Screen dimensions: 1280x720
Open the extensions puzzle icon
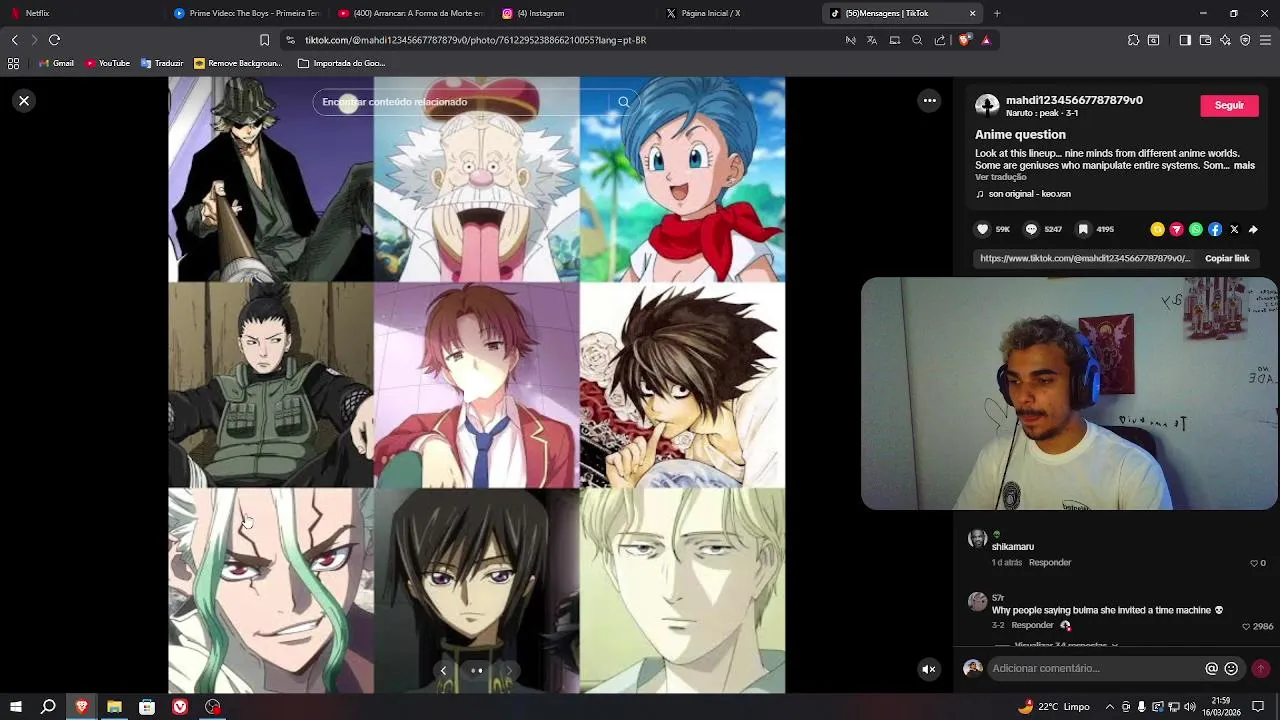click(x=1133, y=40)
